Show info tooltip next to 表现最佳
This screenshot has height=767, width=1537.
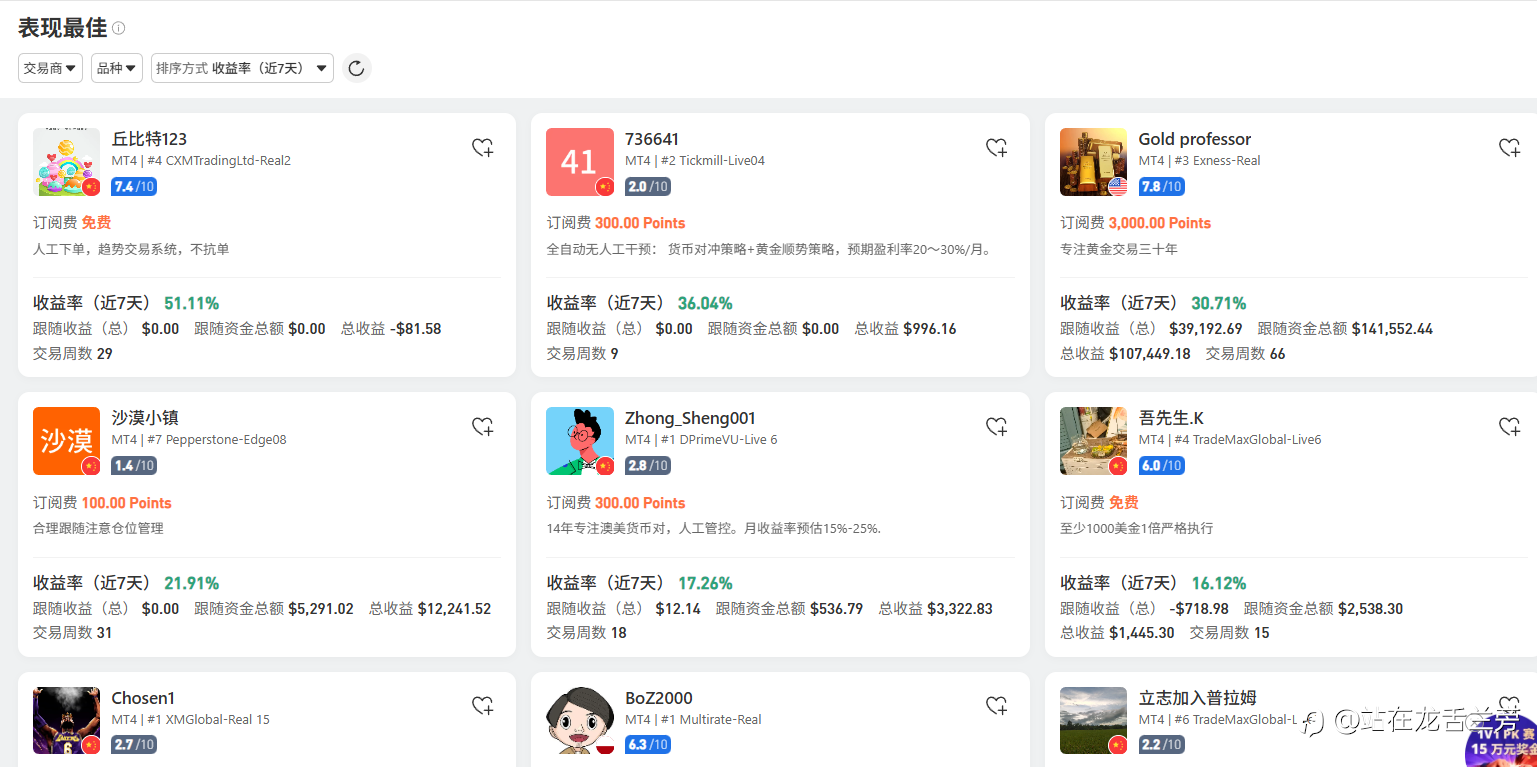pyautogui.click(x=119, y=28)
